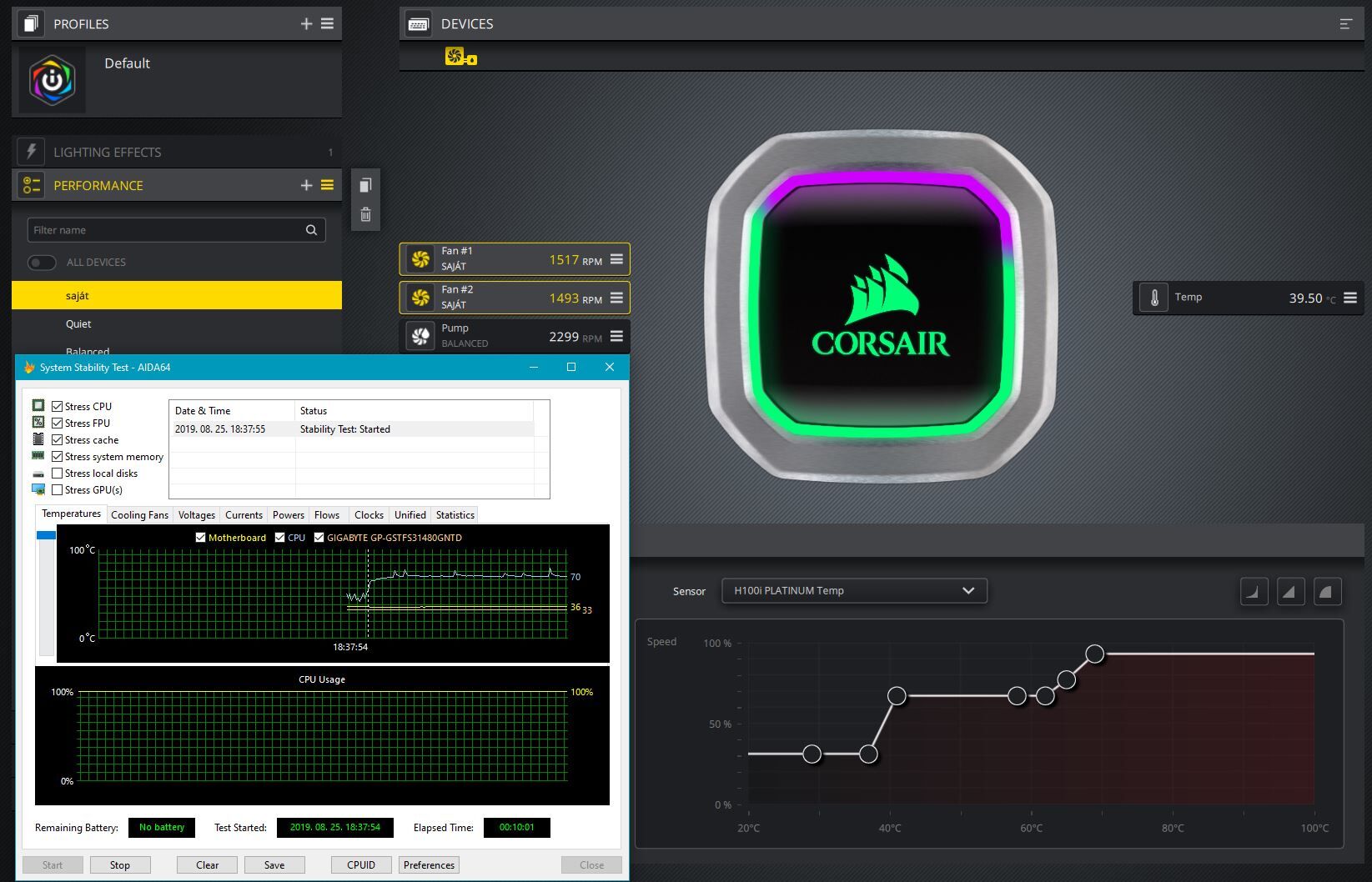Open the Profiles hamburger menu
The width and height of the screenshot is (1372, 882).
[327, 24]
